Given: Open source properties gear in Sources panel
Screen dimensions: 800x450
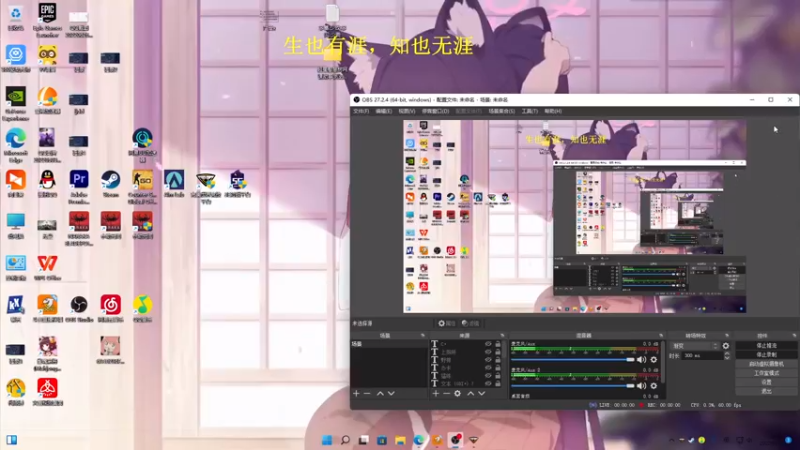Looking at the screenshot, I should (x=458, y=393).
